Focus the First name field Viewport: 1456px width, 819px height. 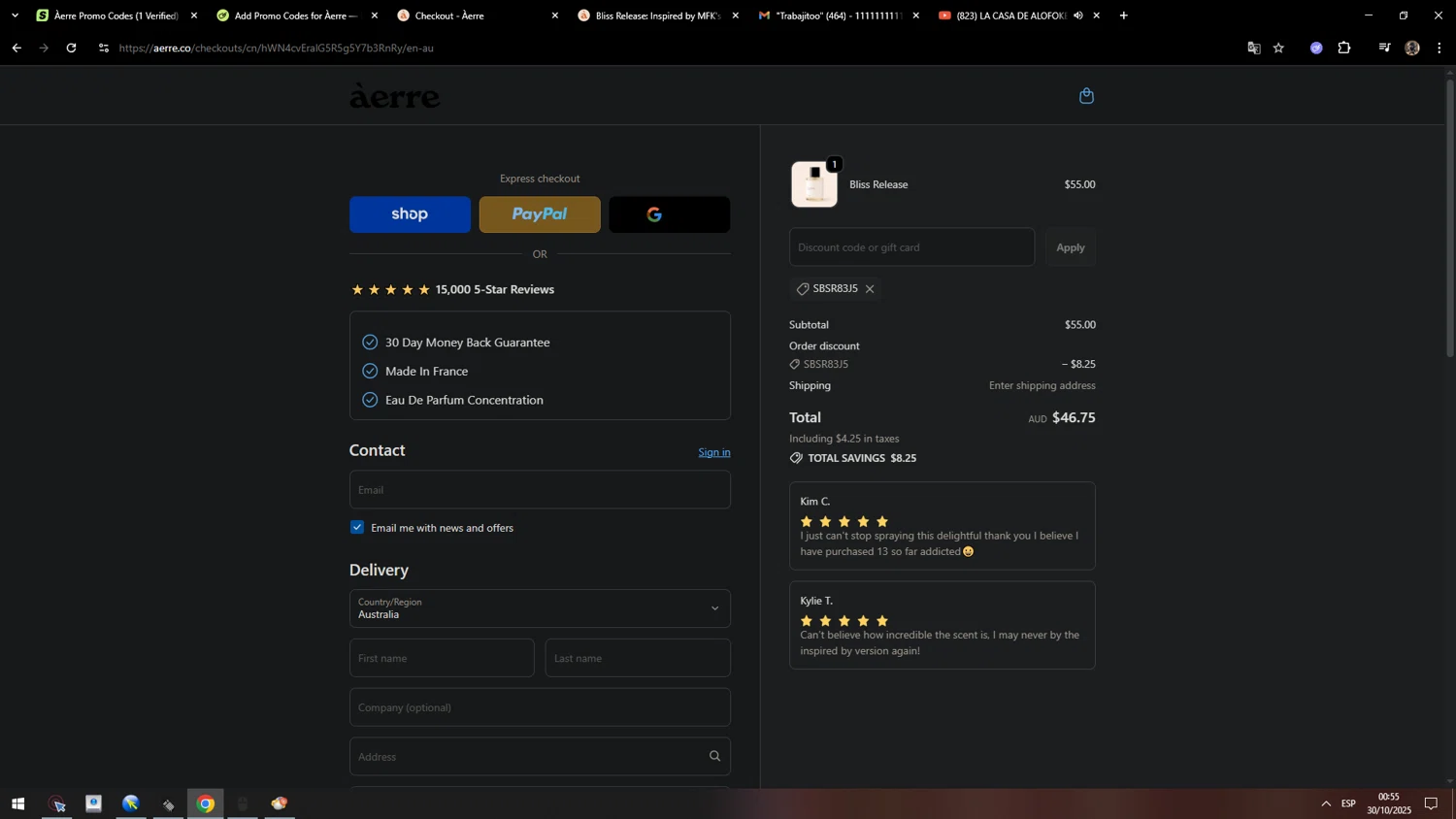tap(442, 658)
